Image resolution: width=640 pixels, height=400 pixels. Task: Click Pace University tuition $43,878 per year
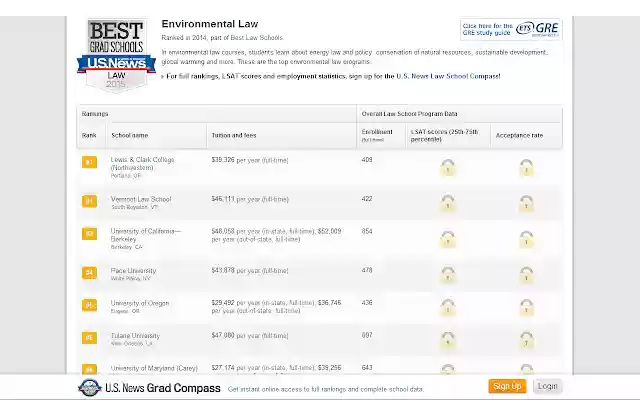pyautogui.click(x=250, y=271)
